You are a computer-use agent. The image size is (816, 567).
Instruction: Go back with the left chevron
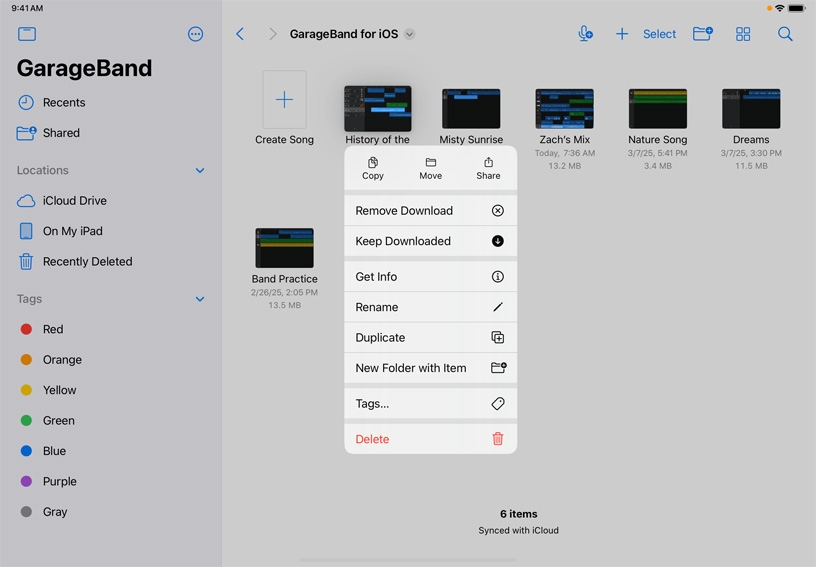pos(240,34)
